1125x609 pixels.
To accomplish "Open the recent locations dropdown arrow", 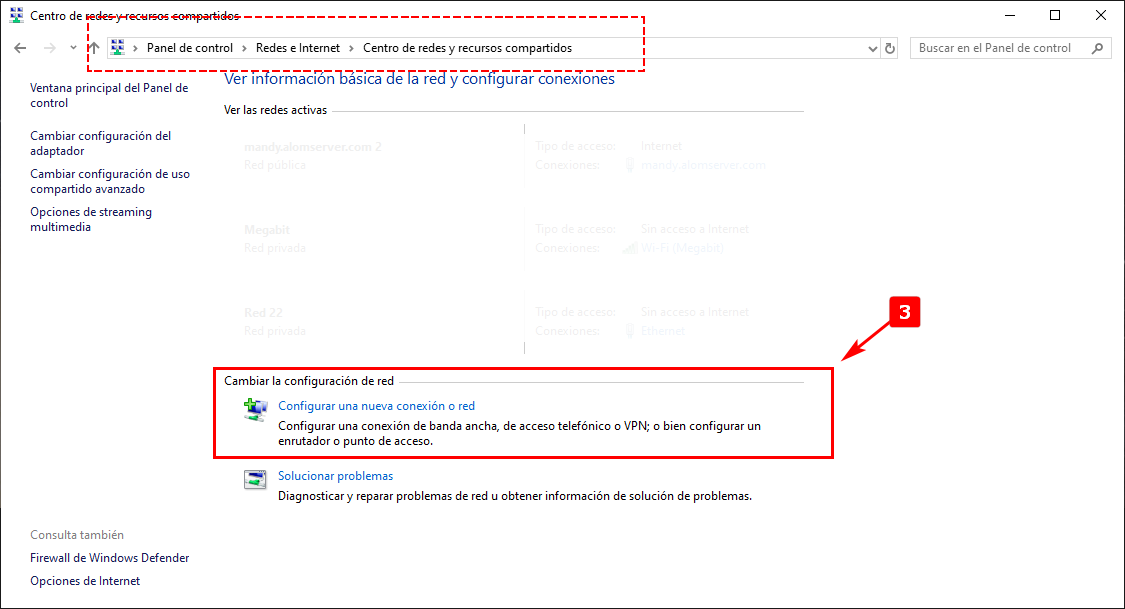I will click(x=73, y=48).
